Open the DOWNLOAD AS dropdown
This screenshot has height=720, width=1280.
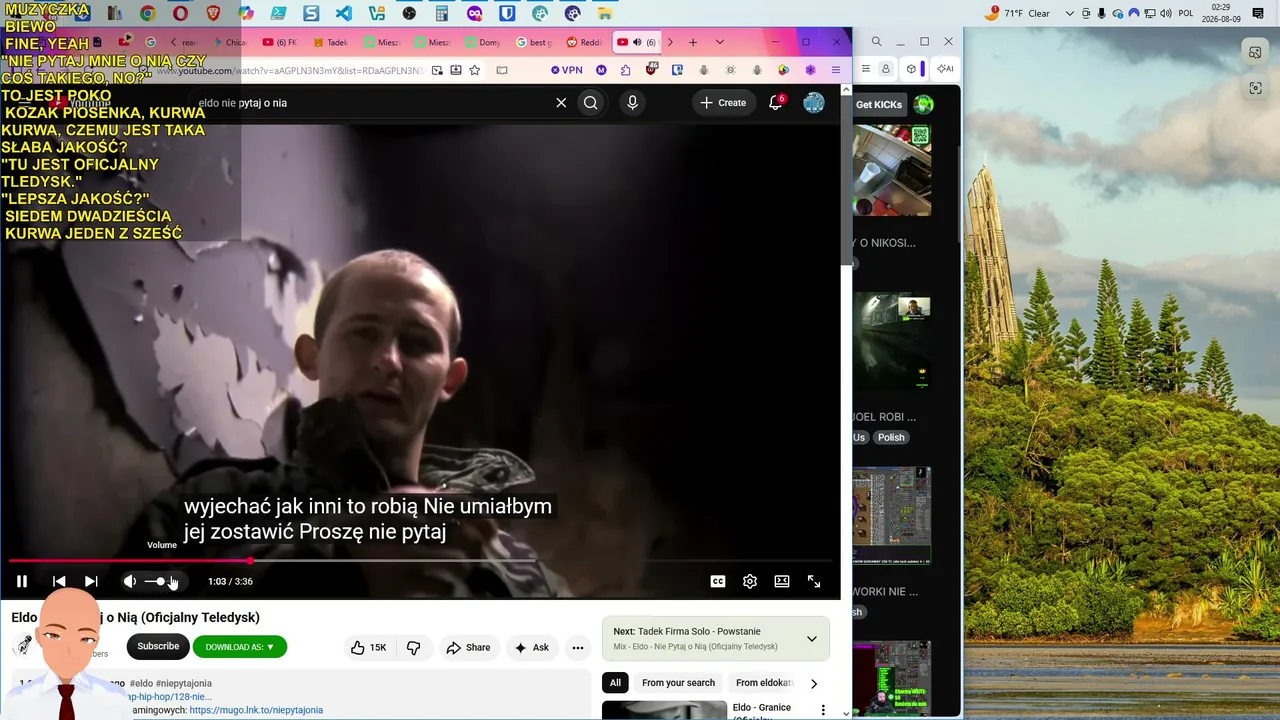240,647
